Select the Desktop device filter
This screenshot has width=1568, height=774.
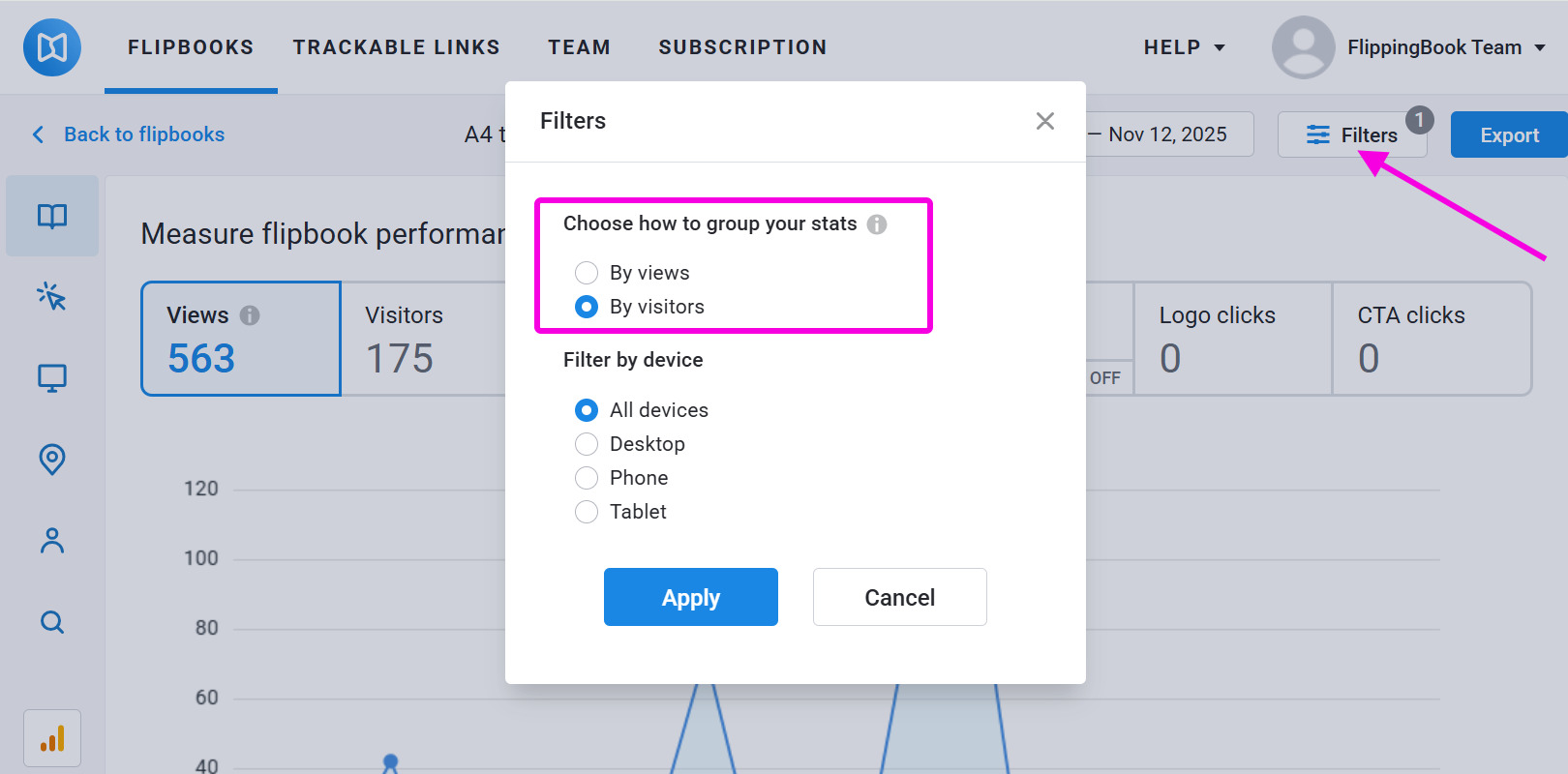point(587,444)
